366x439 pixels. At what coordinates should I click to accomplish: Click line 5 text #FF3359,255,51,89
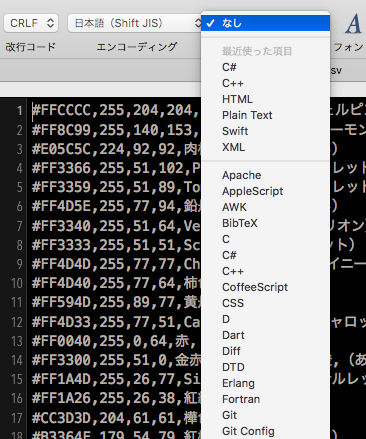pyautogui.click(x=104, y=187)
